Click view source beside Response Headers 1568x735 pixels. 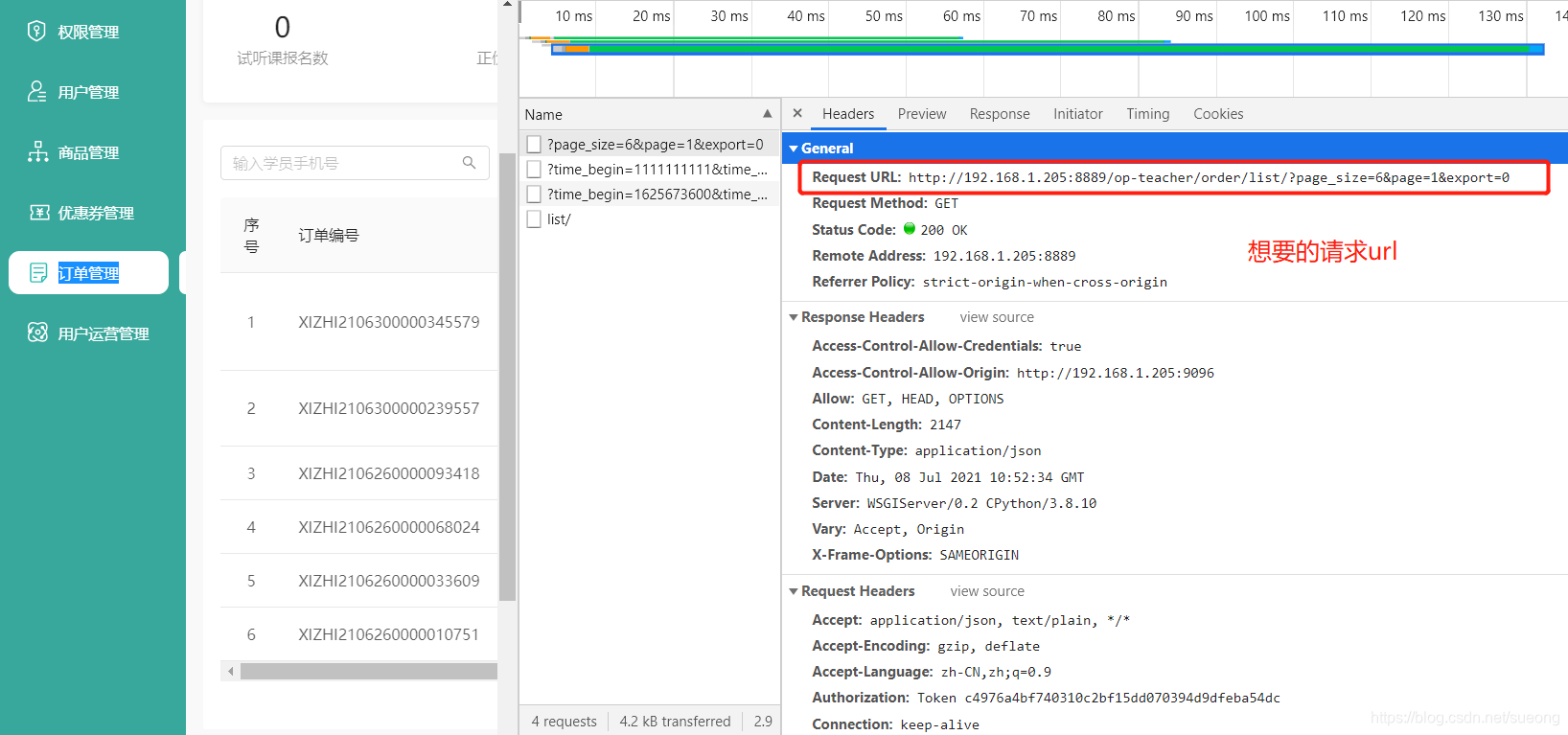coord(997,317)
